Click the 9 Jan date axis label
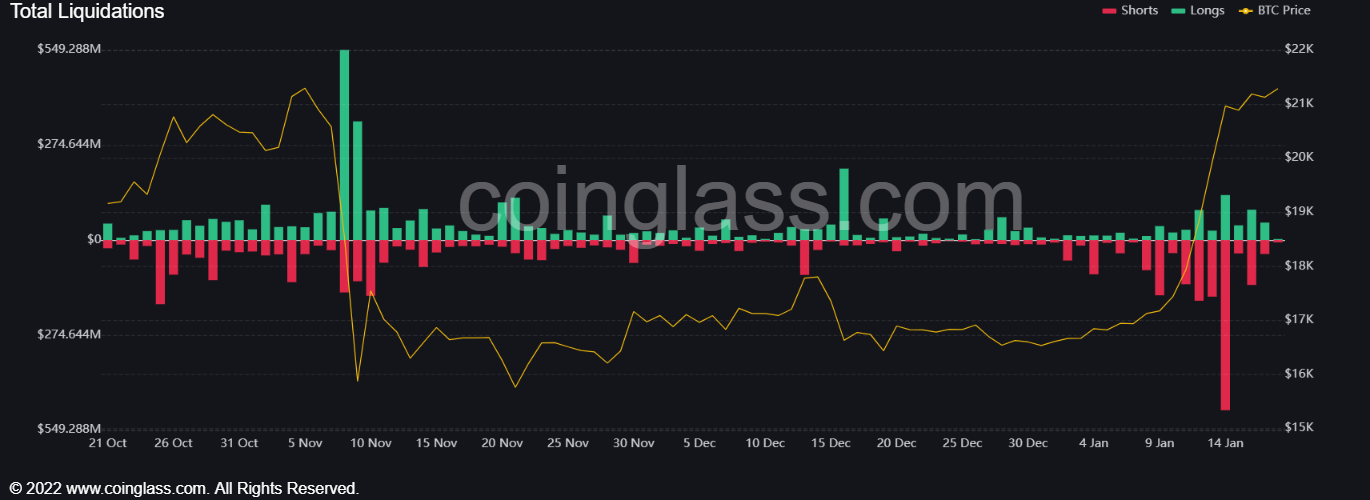This screenshot has height=500, width=1370. 1160,443
